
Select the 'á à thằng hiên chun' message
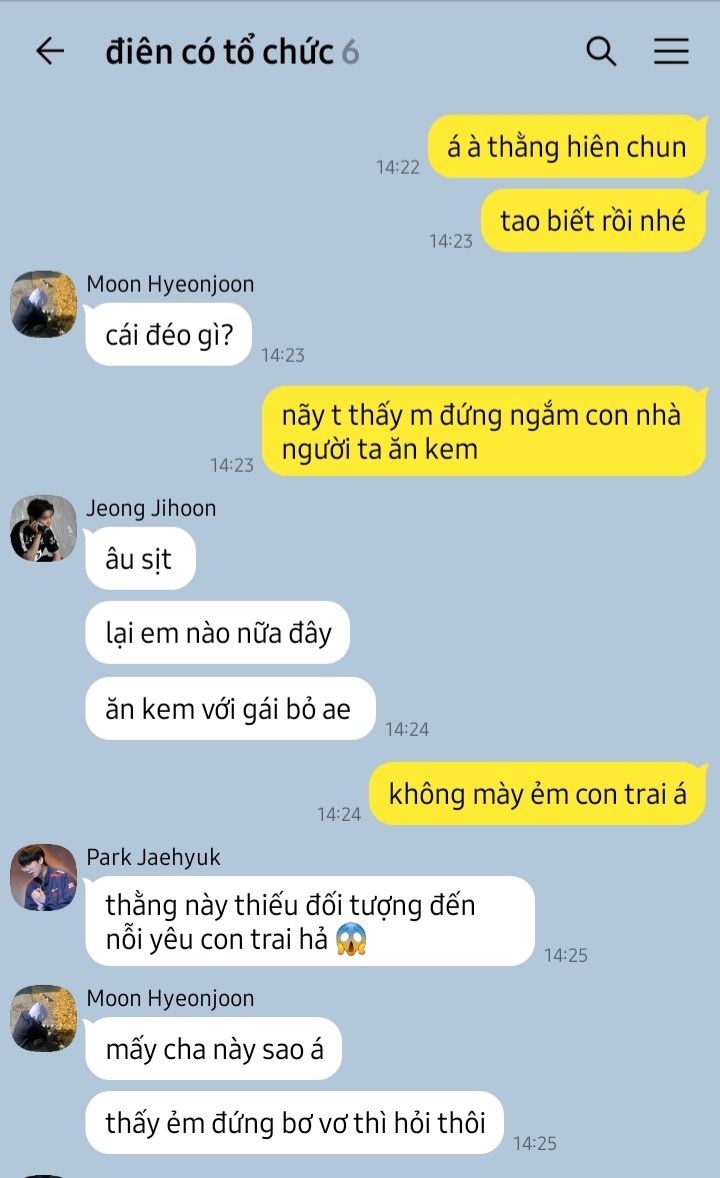(x=567, y=146)
